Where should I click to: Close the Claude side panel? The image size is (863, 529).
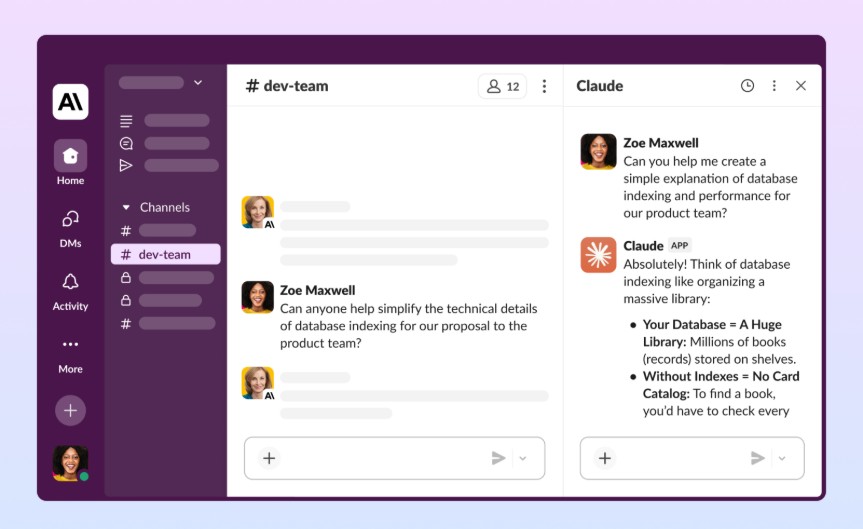coord(801,86)
